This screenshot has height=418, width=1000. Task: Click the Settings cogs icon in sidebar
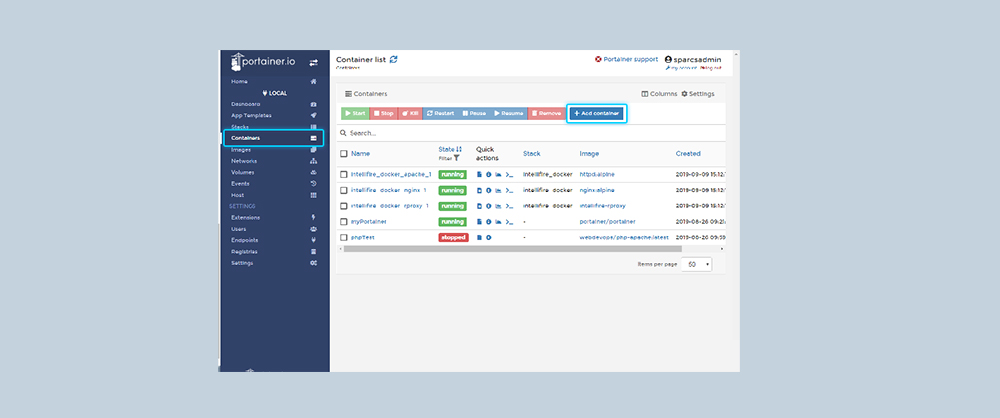point(313,263)
